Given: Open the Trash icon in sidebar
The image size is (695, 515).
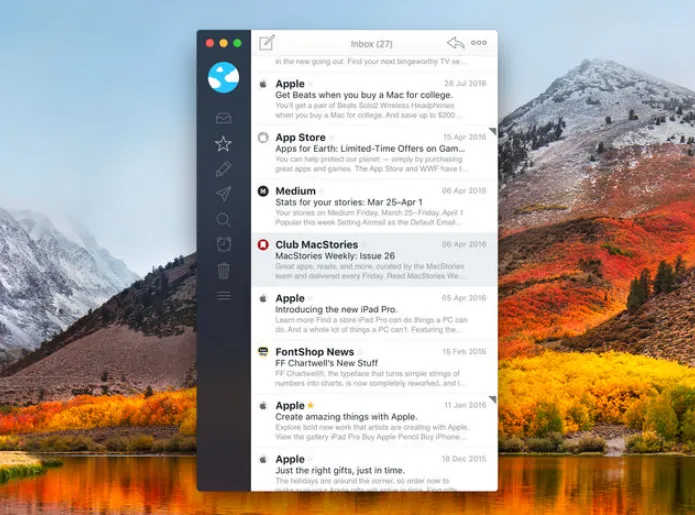Looking at the screenshot, I should [x=223, y=270].
